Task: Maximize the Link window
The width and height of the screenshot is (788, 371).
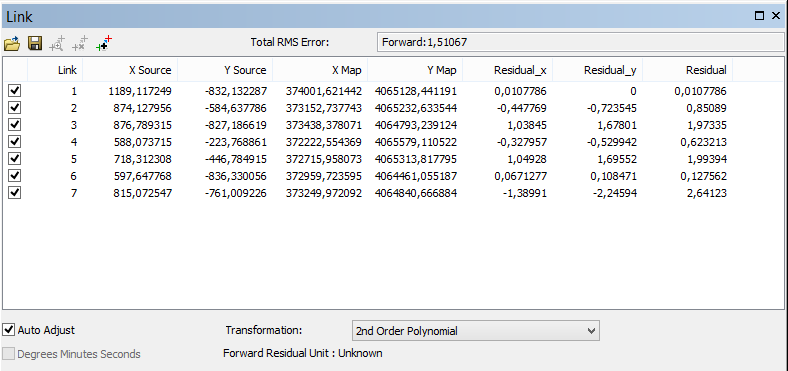Action: (759, 16)
